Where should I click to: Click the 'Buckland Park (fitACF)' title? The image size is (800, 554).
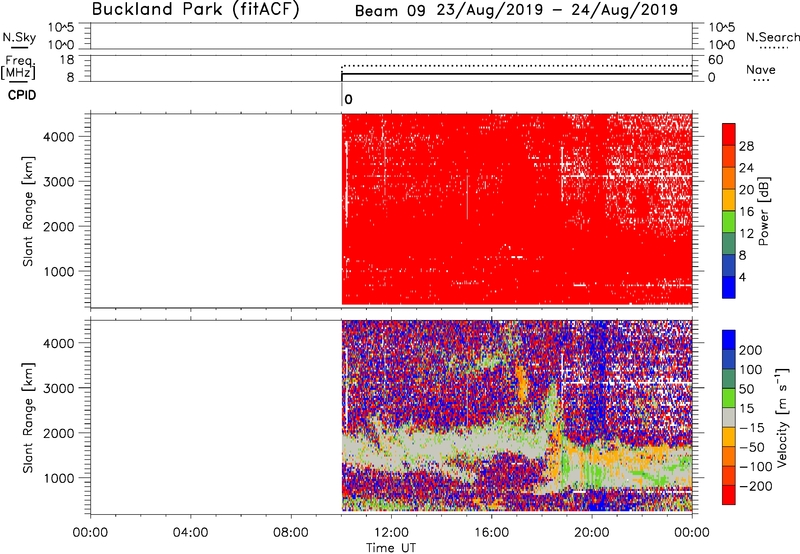click(x=195, y=9)
